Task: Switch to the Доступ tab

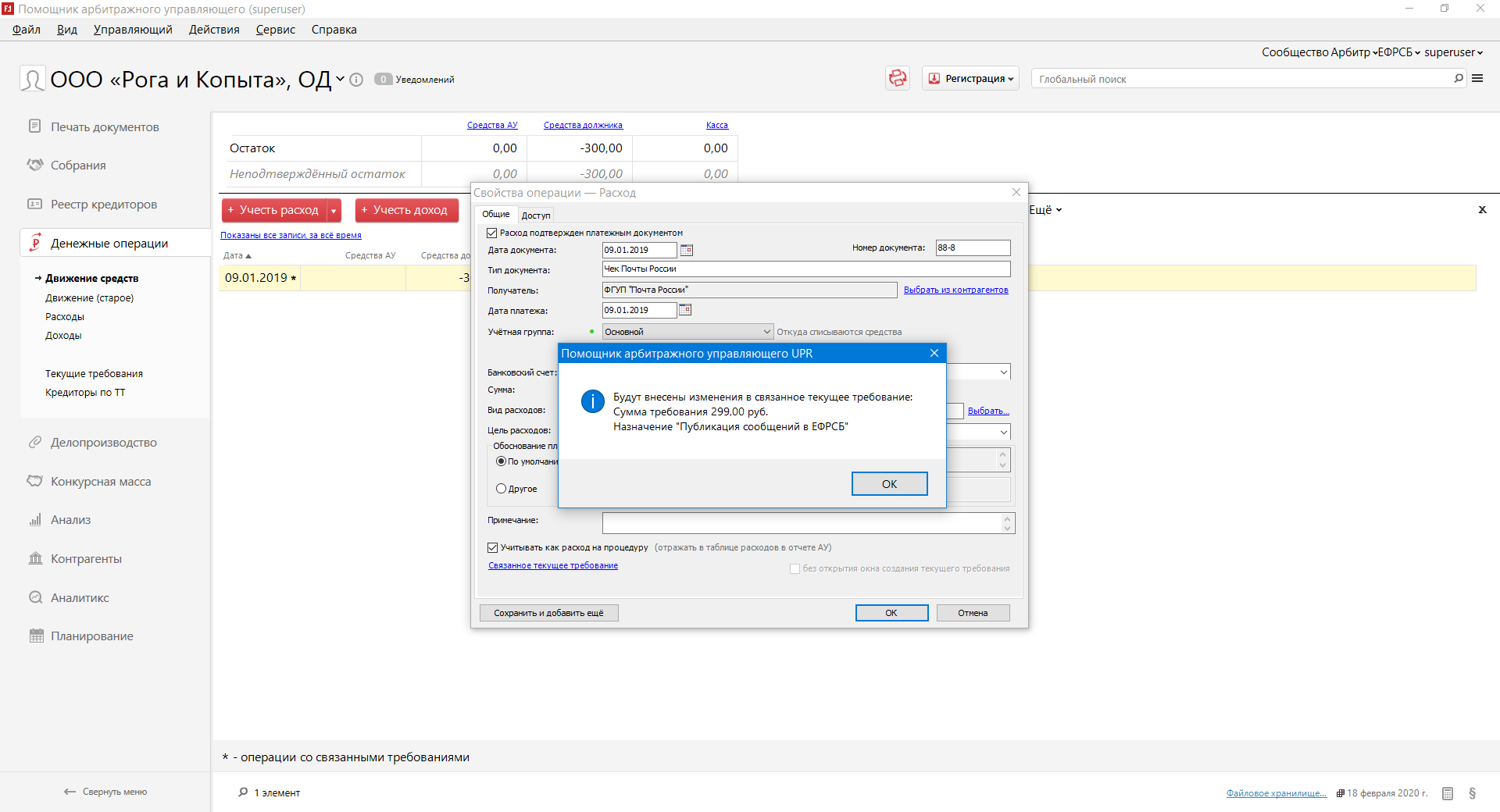Action: (x=536, y=215)
